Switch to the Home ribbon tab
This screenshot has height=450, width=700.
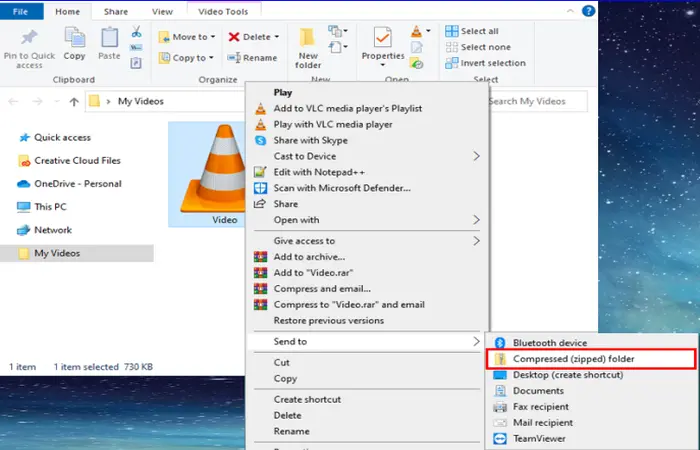[x=67, y=12]
